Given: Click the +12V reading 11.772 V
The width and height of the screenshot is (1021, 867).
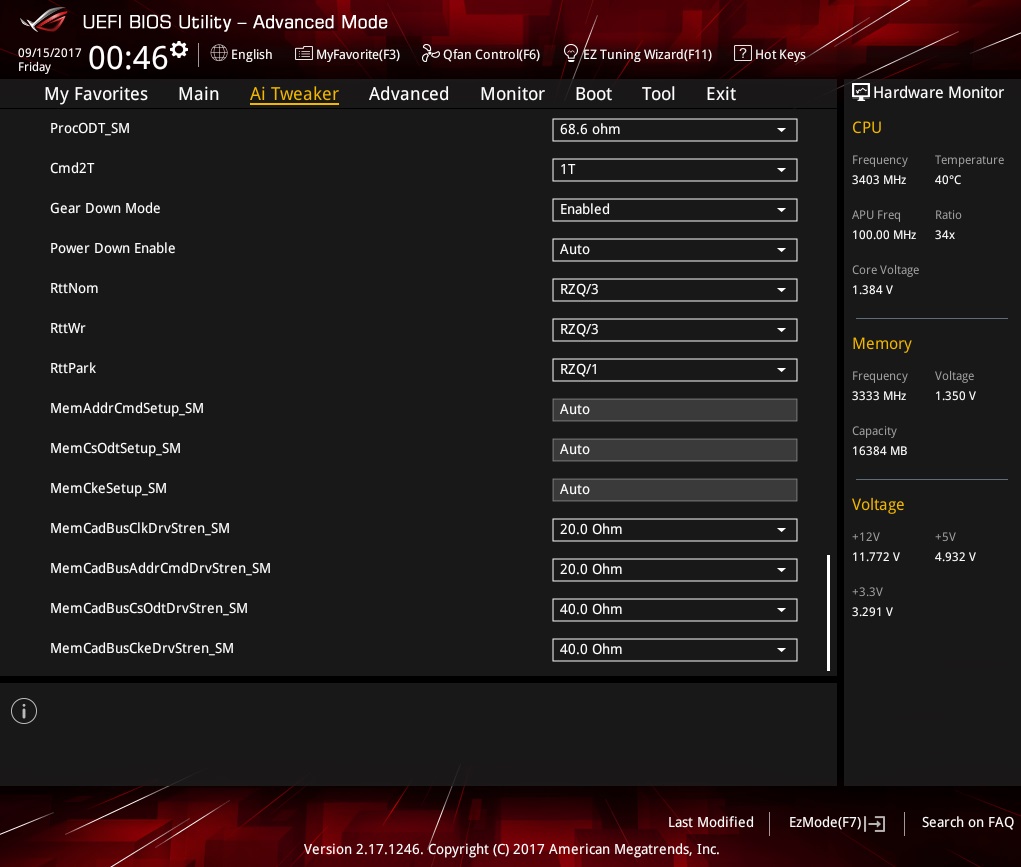Looking at the screenshot, I should pos(876,557).
